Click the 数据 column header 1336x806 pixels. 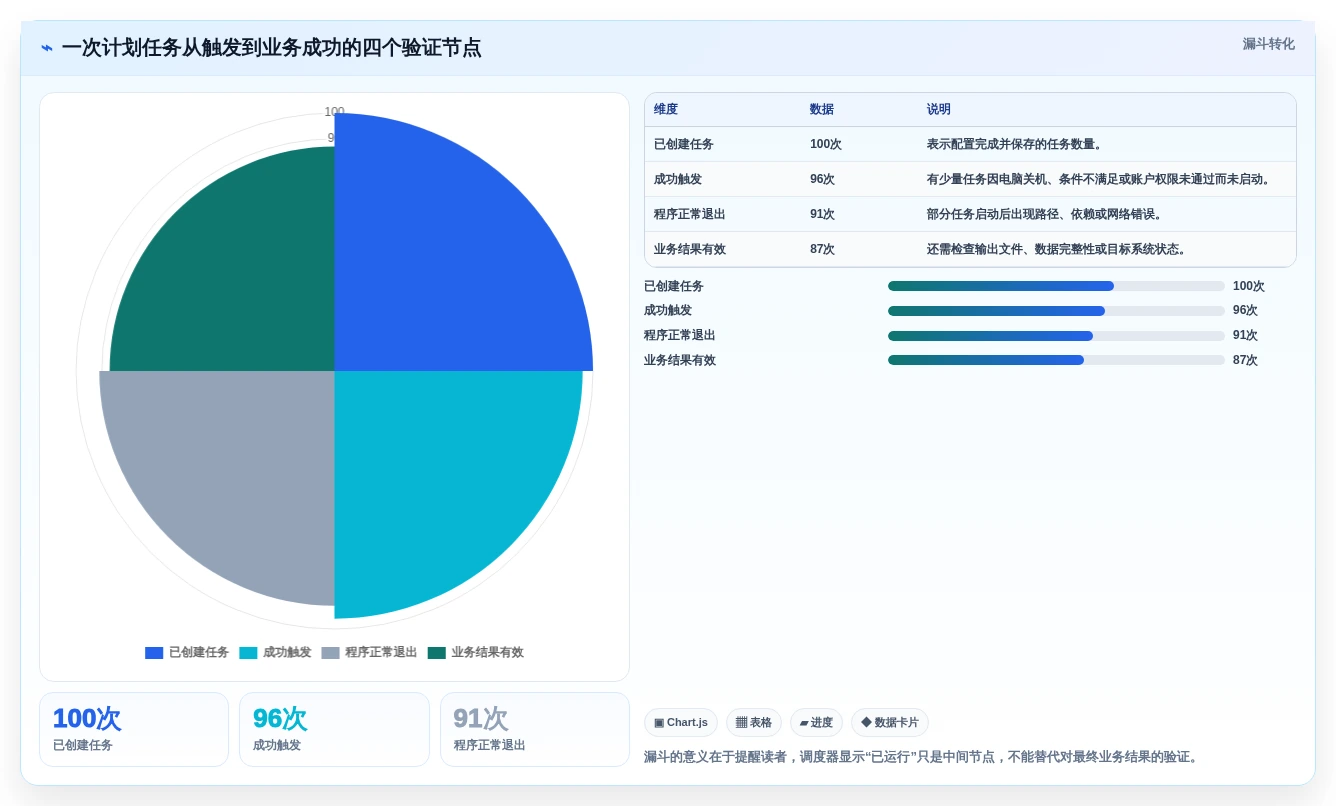(822, 109)
